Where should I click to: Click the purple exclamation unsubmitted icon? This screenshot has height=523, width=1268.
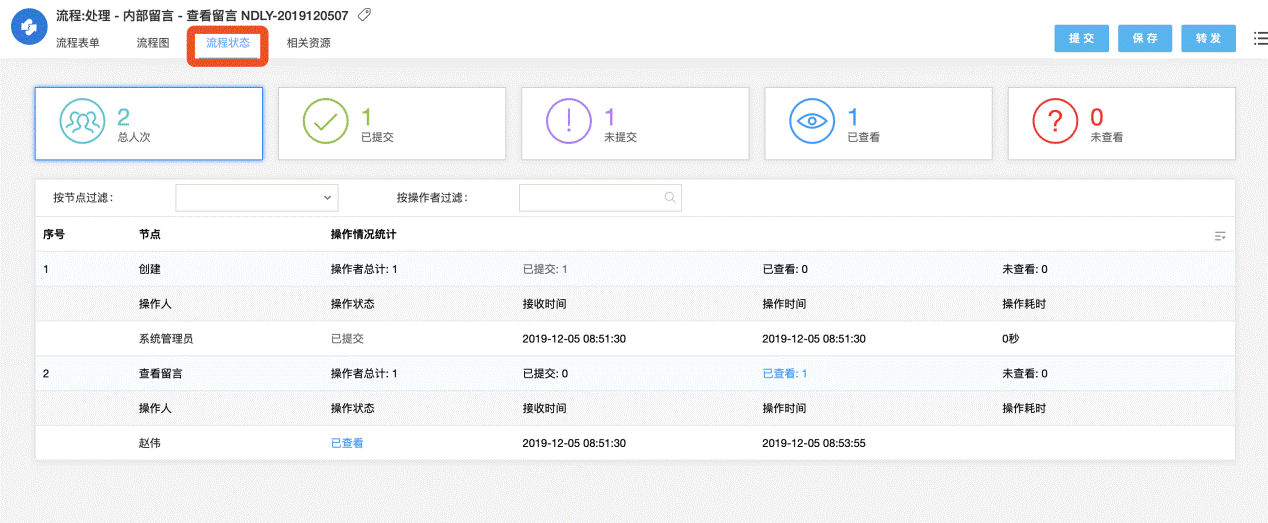569,122
